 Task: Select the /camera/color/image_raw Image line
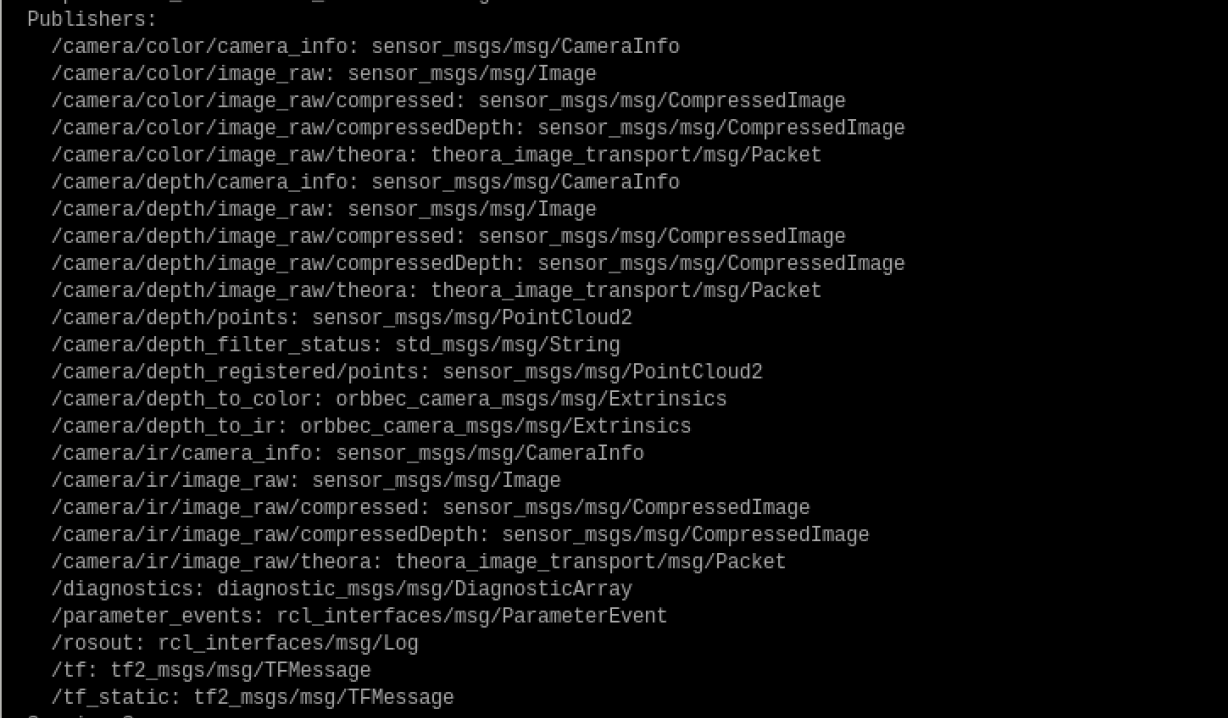pyautogui.click(x=323, y=73)
